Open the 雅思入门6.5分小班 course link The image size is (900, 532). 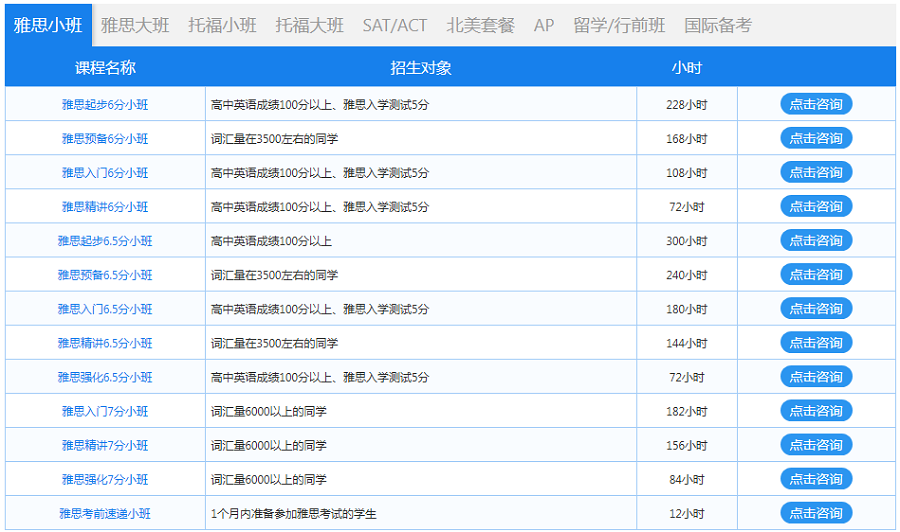coord(105,309)
